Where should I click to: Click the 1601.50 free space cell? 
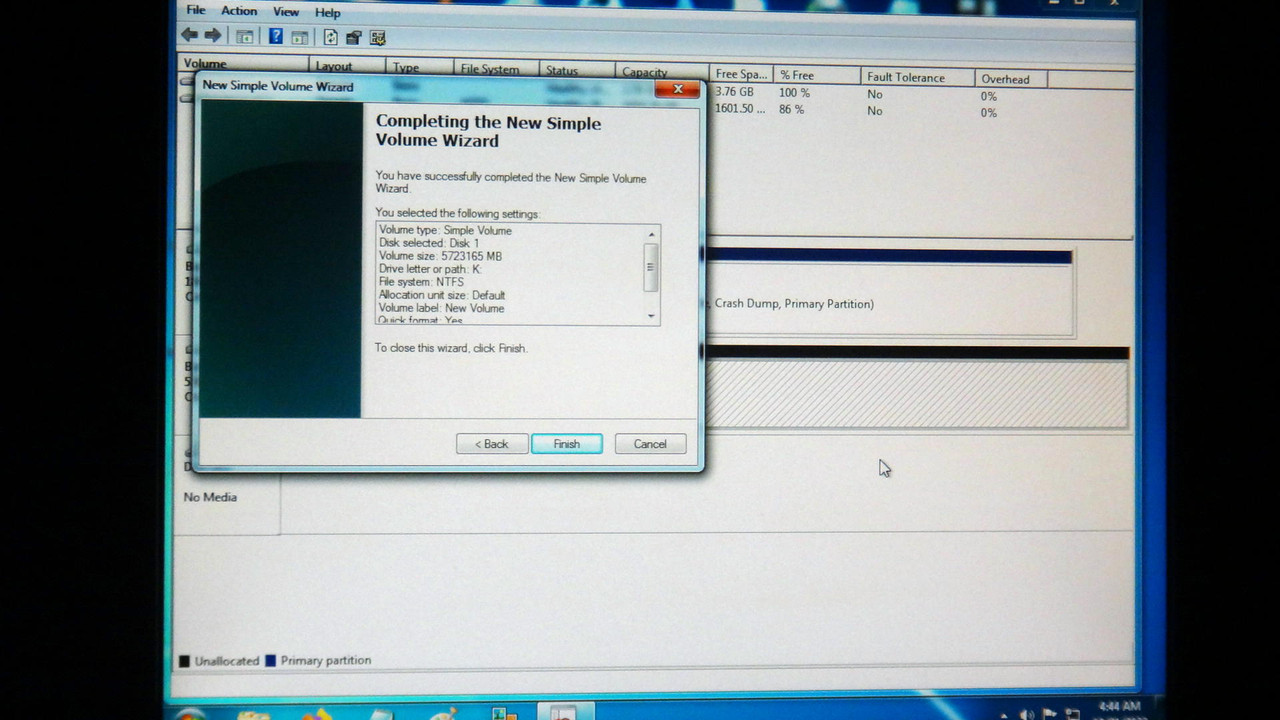740,108
